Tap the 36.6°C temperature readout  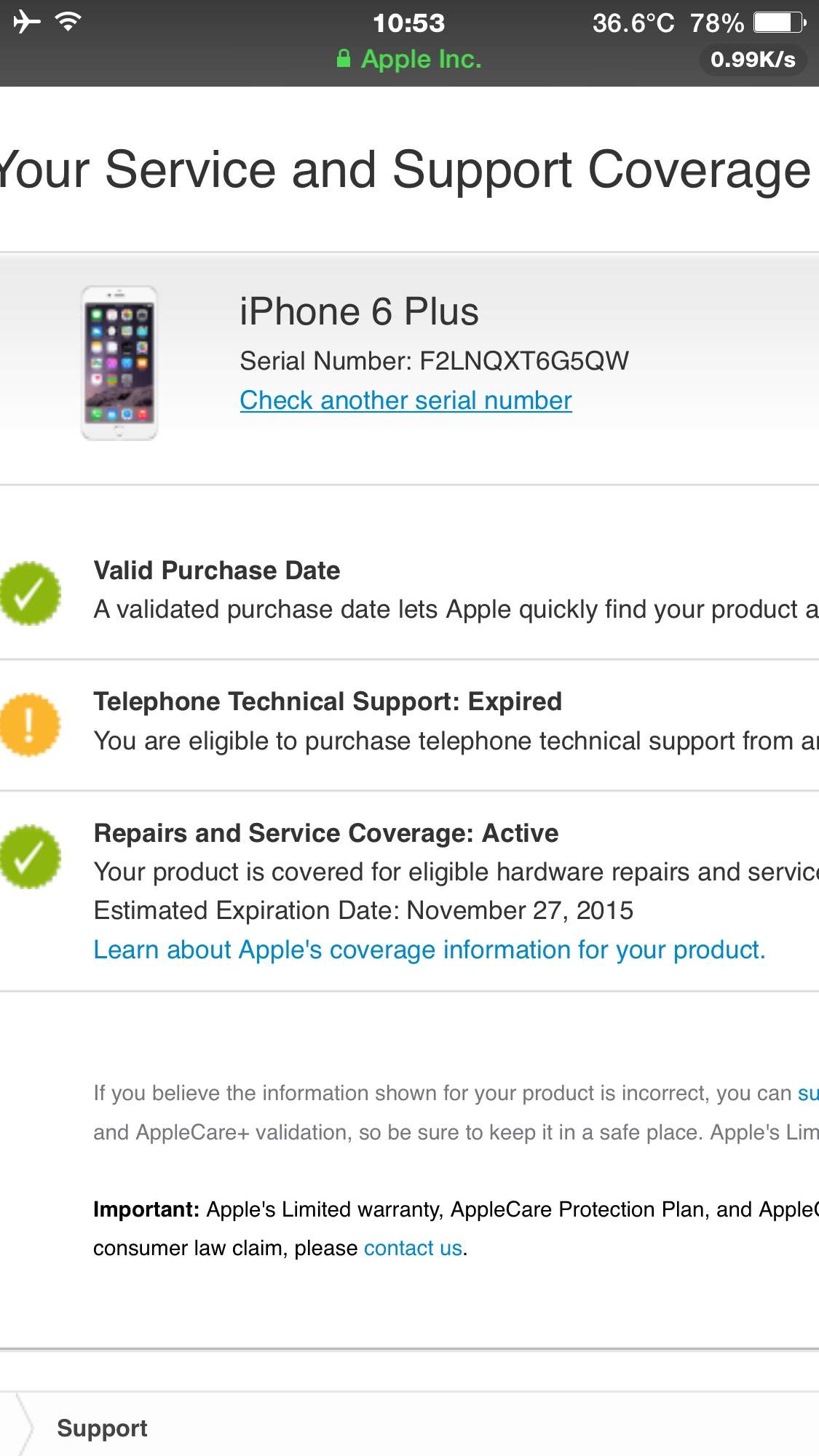point(633,23)
